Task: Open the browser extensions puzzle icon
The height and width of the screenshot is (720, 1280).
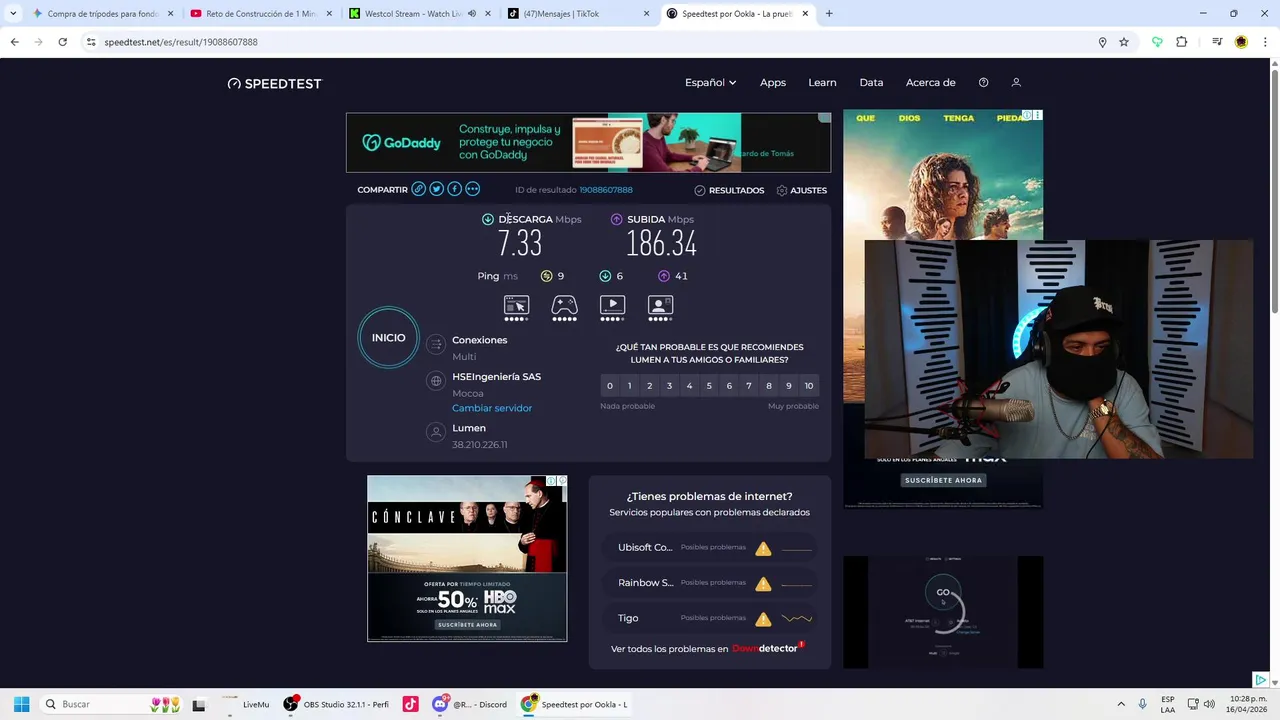Action: tap(1182, 42)
